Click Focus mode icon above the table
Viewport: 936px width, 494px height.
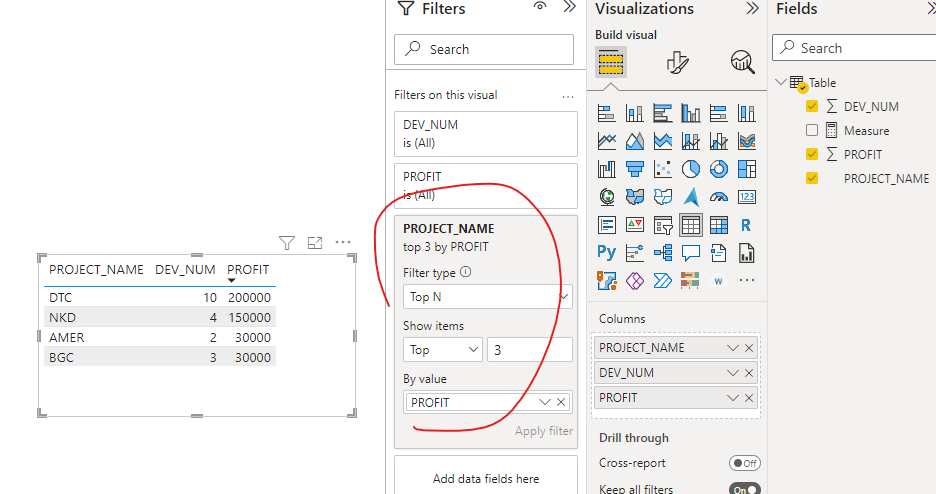point(315,243)
